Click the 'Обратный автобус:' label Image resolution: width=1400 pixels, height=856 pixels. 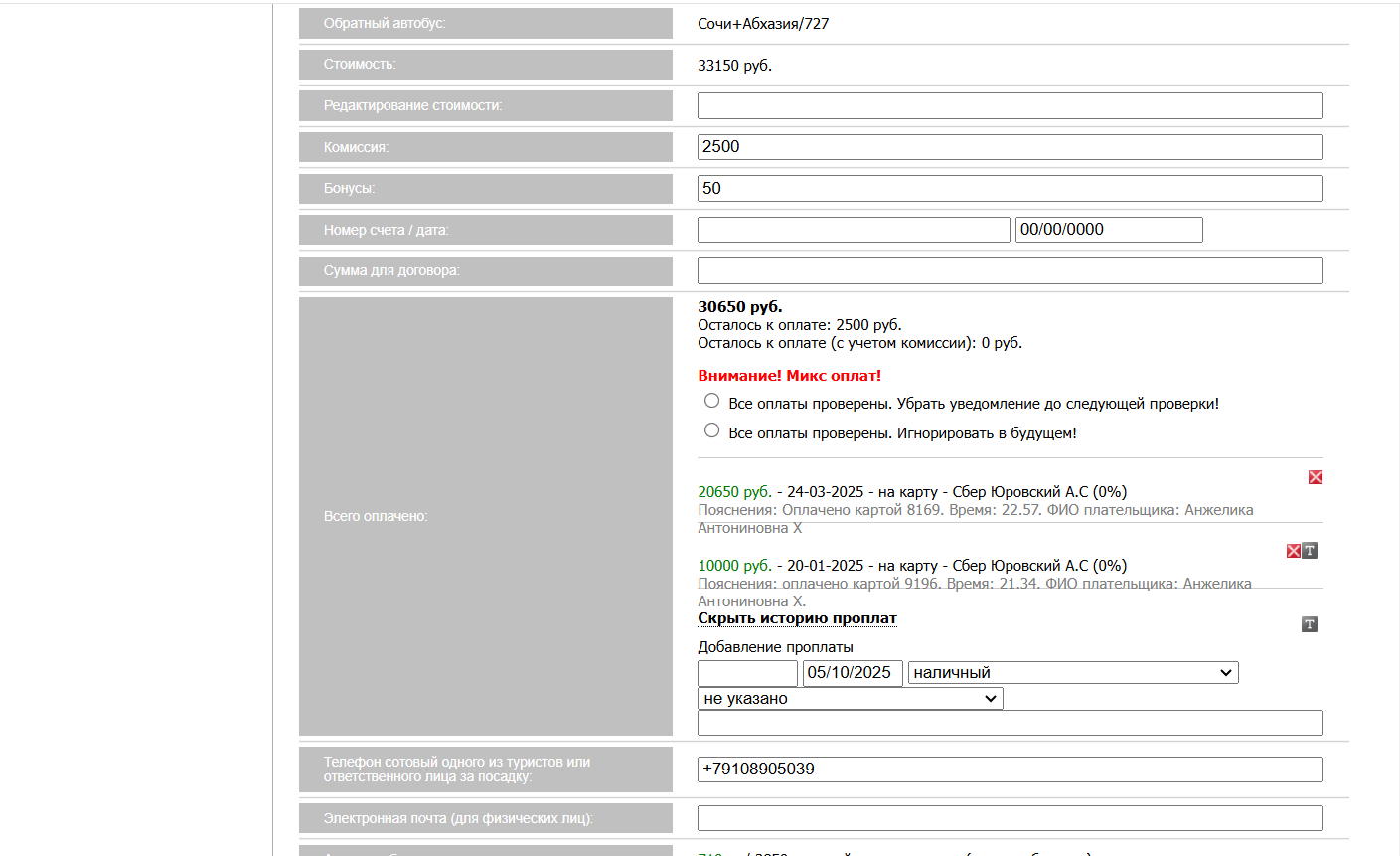tap(385, 23)
